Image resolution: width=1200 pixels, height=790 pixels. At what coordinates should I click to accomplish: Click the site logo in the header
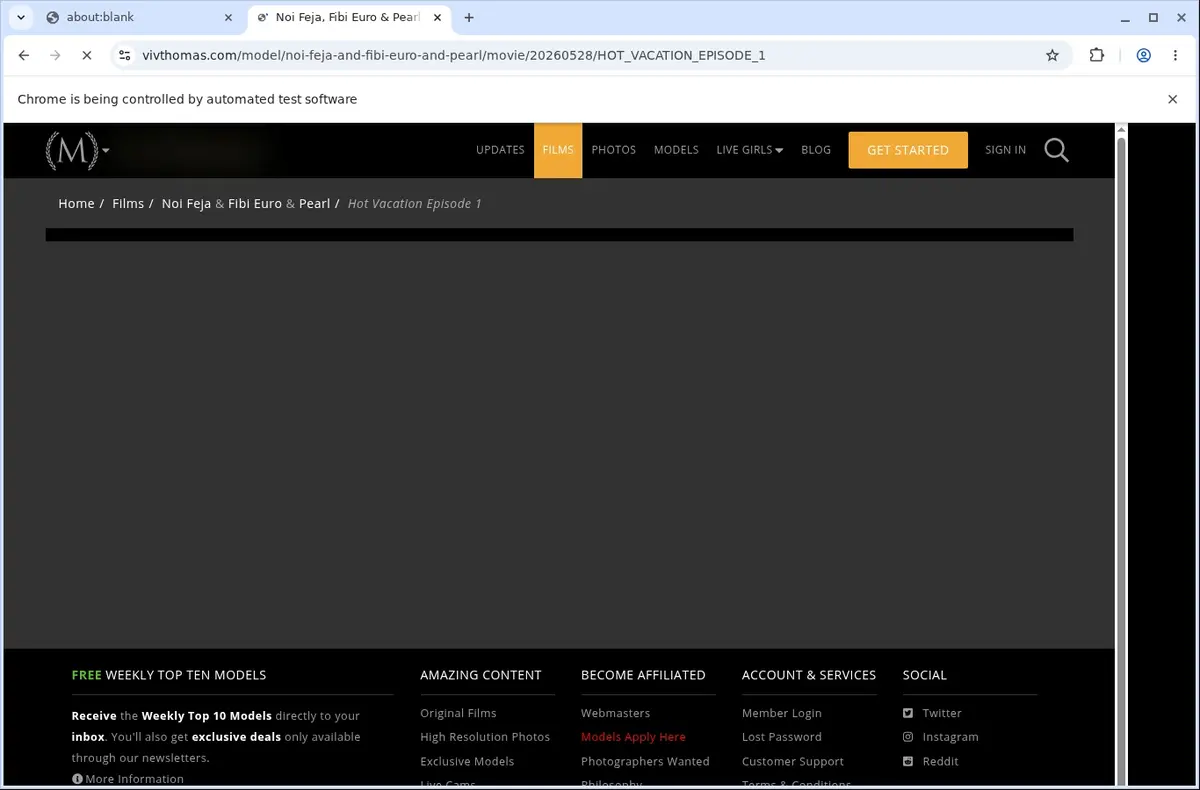coord(72,150)
